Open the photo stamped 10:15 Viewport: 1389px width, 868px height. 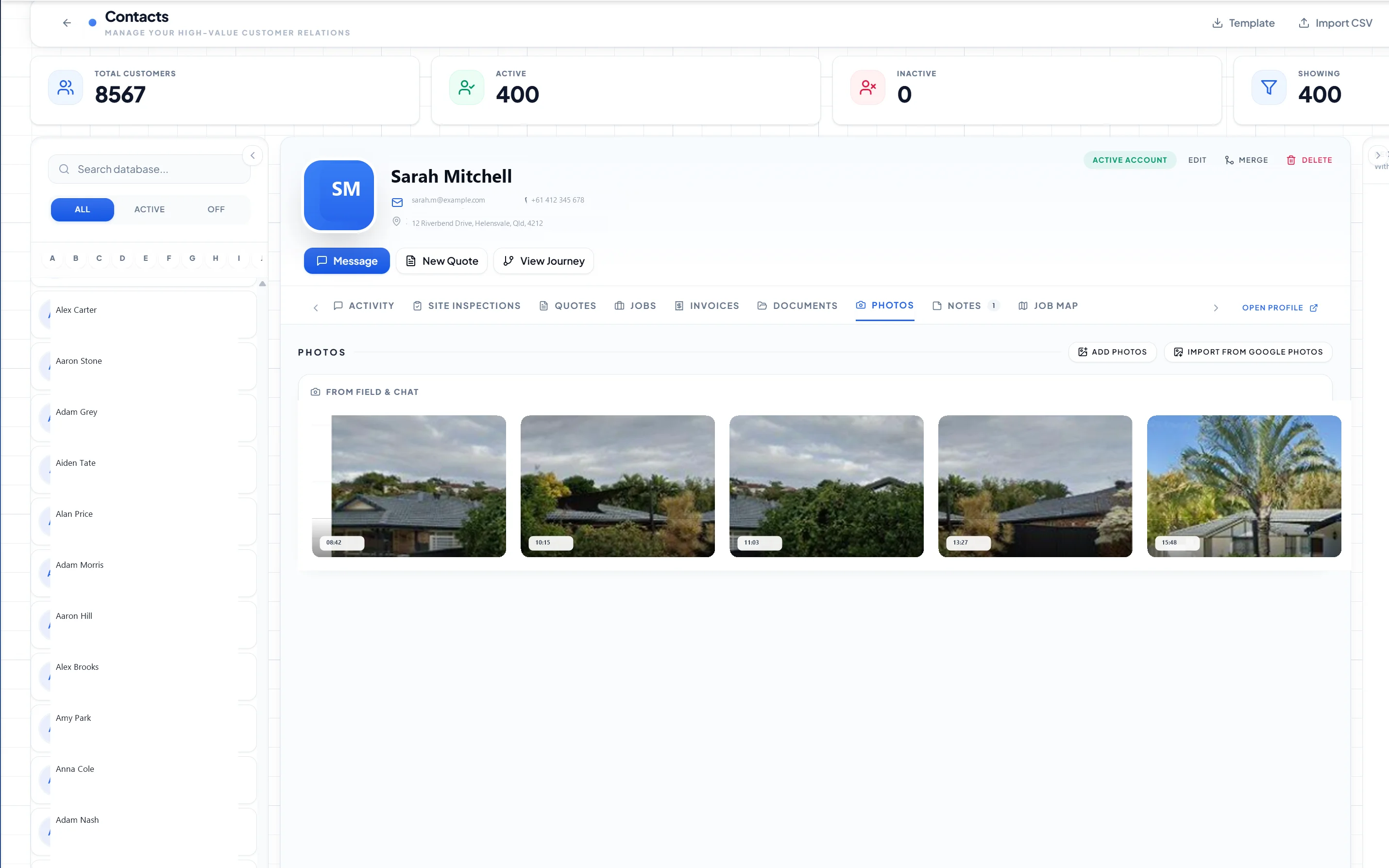(618, 486)
